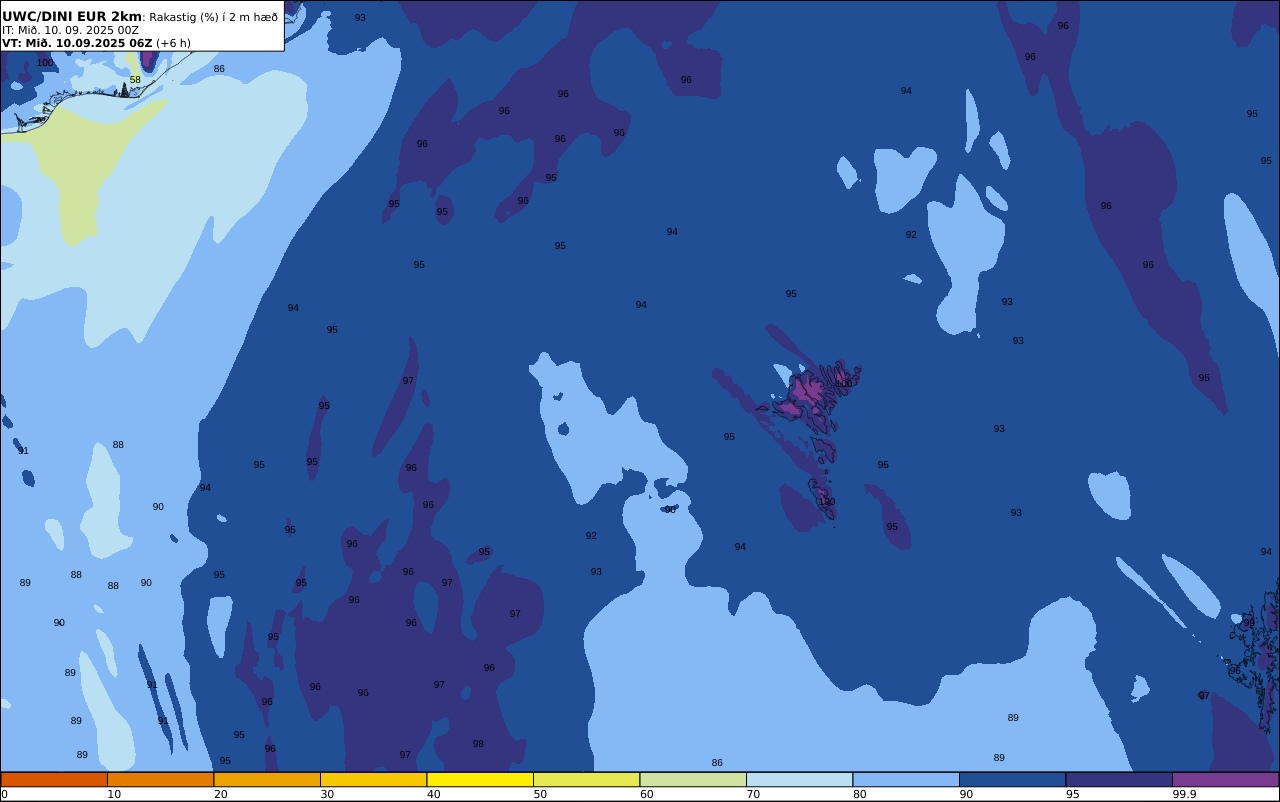Click the "20" tick label on color scale
Image resolution: width=1280 pixels, height=802 pixels.
pos(220,794)
